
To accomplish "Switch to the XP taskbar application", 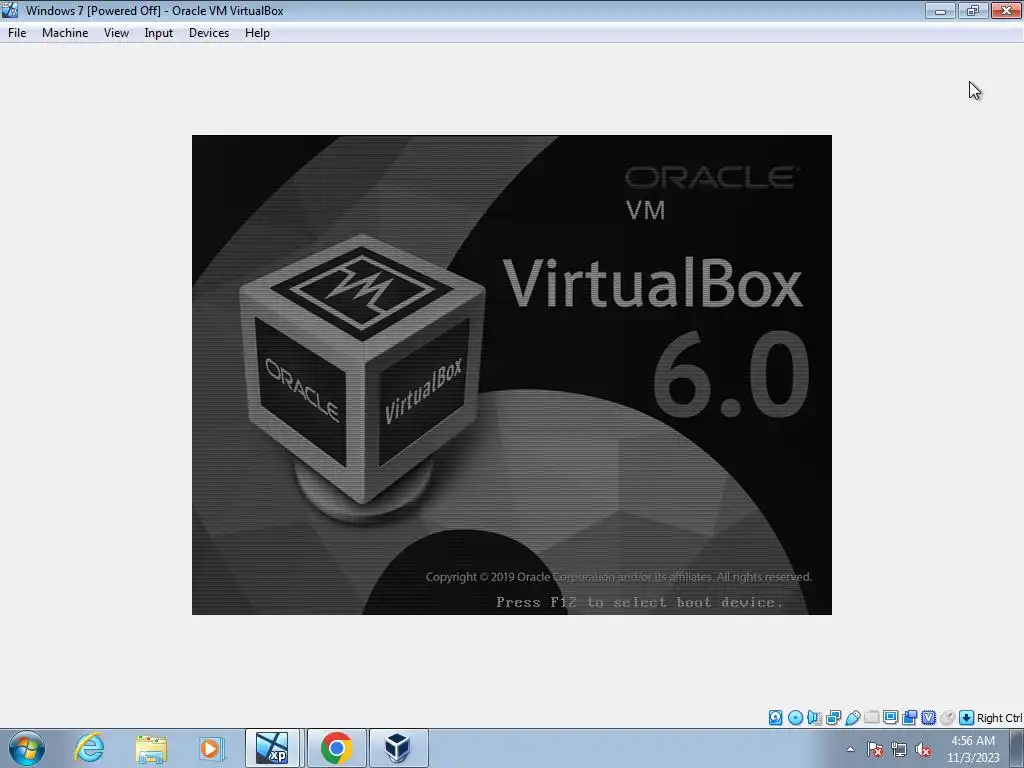I will (x=272, y=748).
